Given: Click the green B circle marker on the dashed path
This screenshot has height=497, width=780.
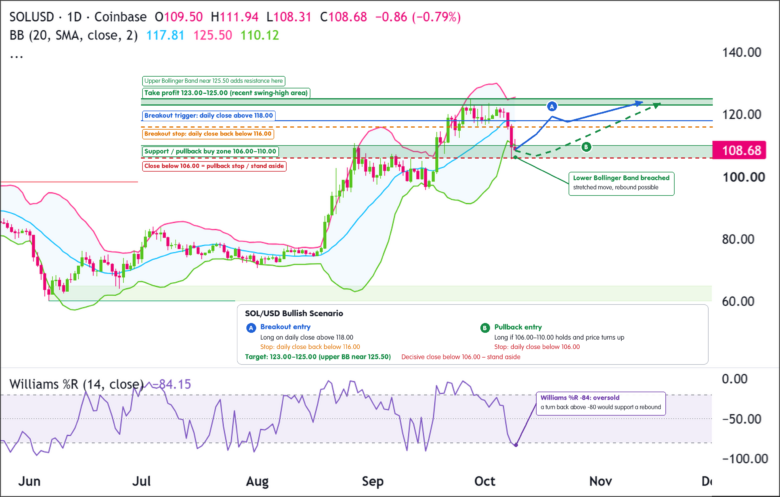Looking at the screenshot, I should pos(586,147).
